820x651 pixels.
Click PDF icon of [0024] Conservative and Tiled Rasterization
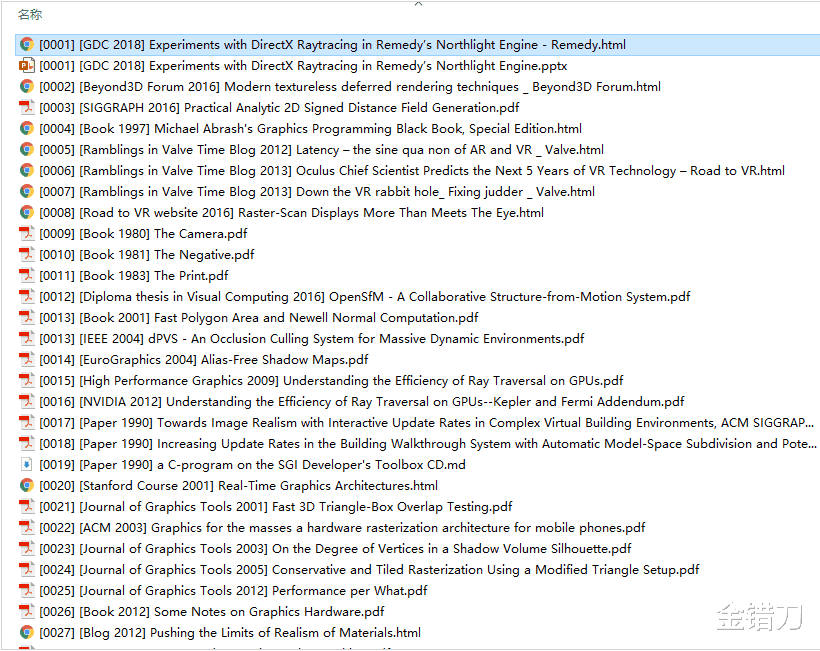tap(27, 569)
